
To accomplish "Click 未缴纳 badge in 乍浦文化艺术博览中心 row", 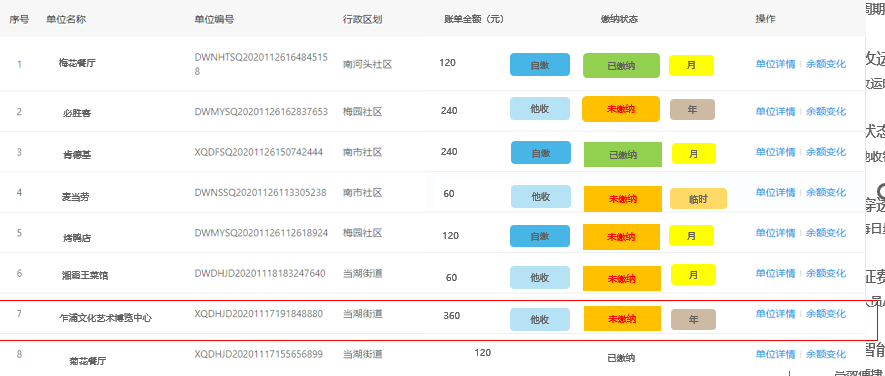I will pos(623,318).
